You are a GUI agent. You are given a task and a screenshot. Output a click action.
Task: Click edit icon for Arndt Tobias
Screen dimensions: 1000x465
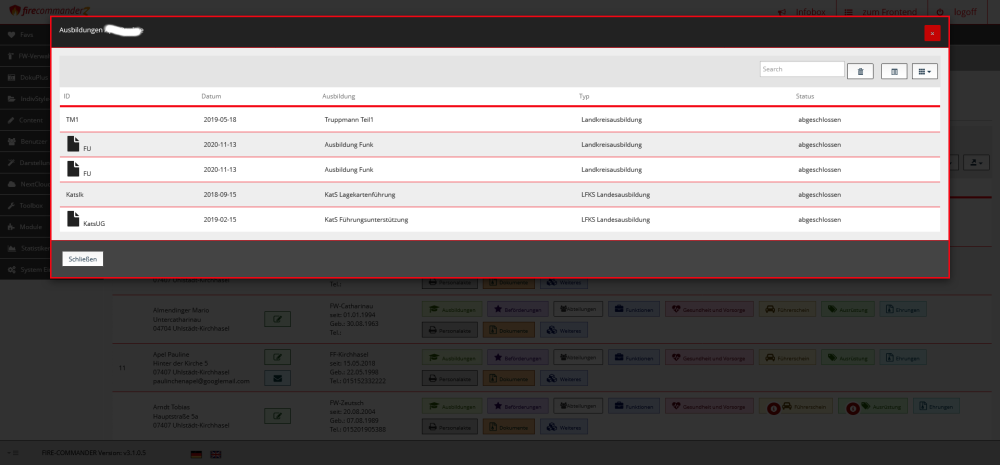(277, 417)
